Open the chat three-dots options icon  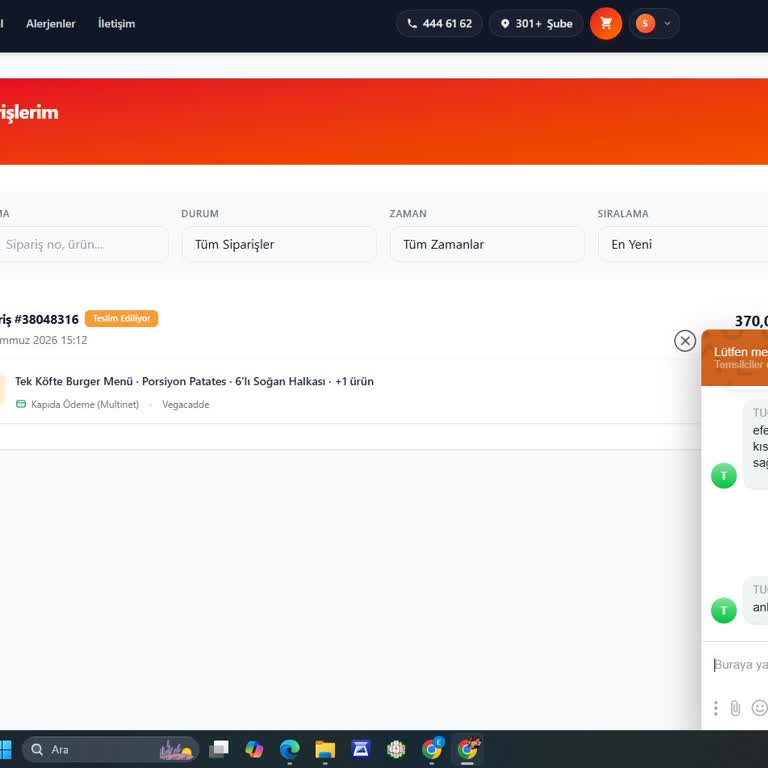716,708
